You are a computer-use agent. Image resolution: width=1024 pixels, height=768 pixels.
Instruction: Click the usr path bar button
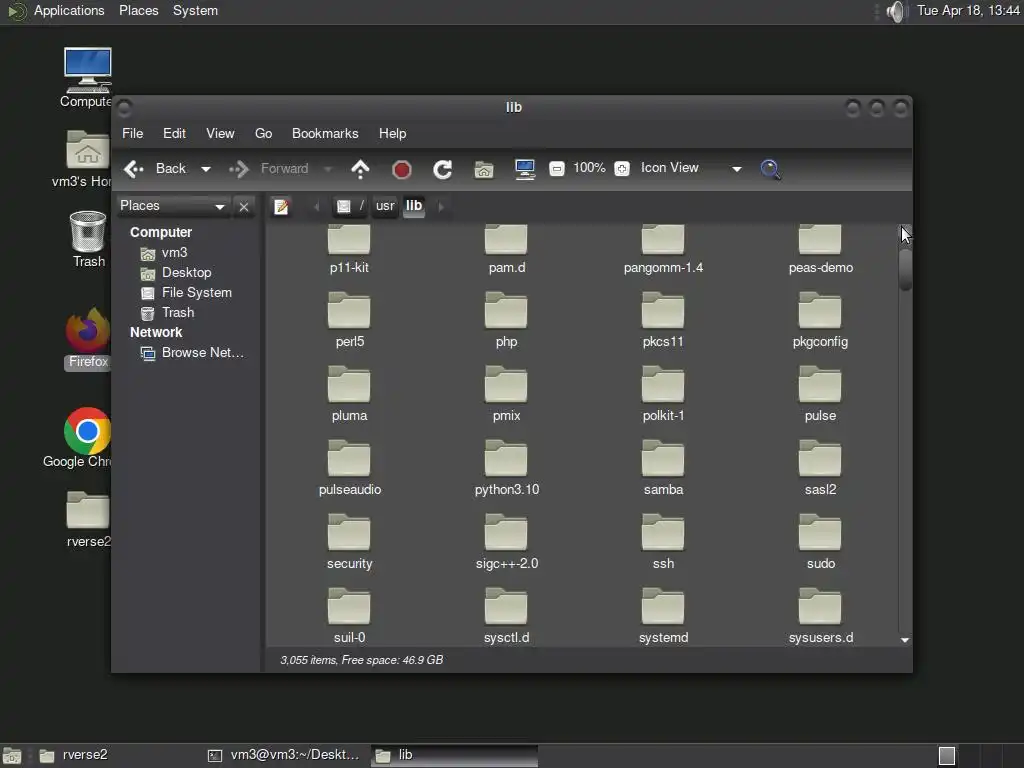pos(385,206)
